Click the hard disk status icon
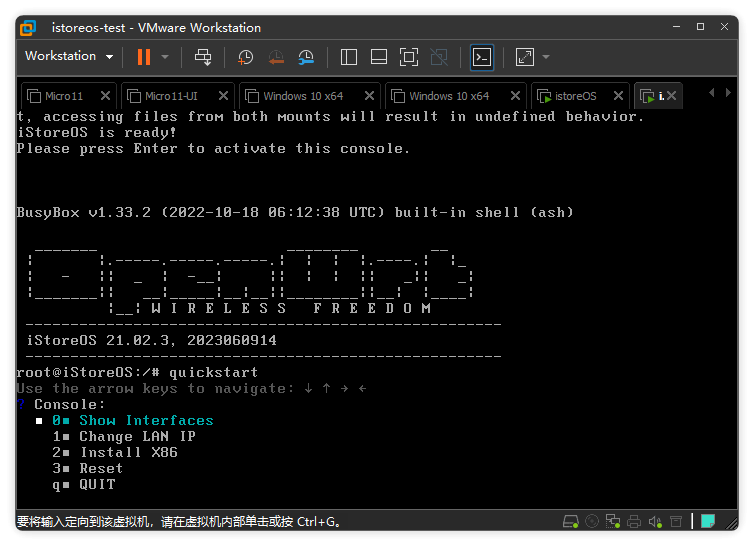This screenshot has height=546, width=754. (571, 521)
